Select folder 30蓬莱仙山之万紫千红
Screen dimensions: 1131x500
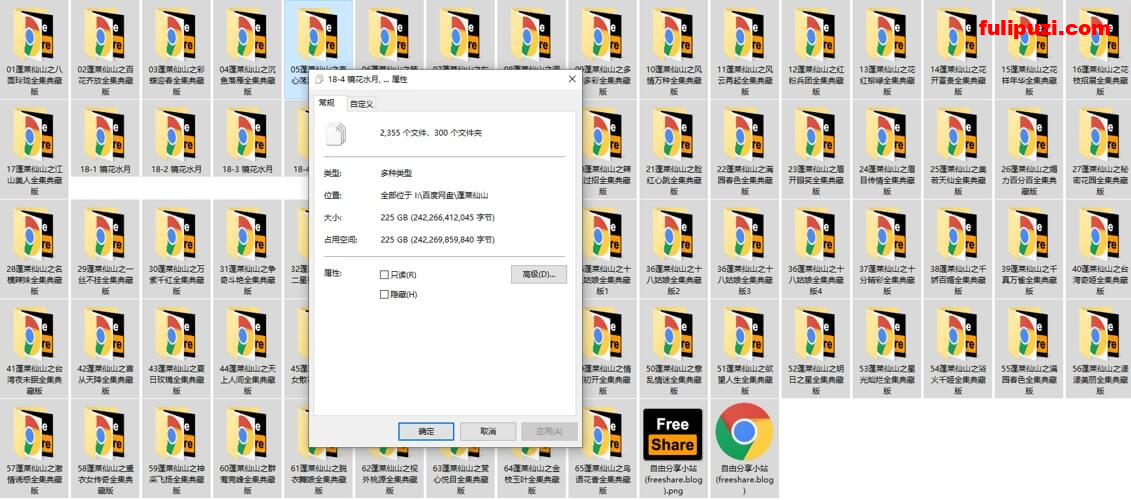tap(176, 248)
